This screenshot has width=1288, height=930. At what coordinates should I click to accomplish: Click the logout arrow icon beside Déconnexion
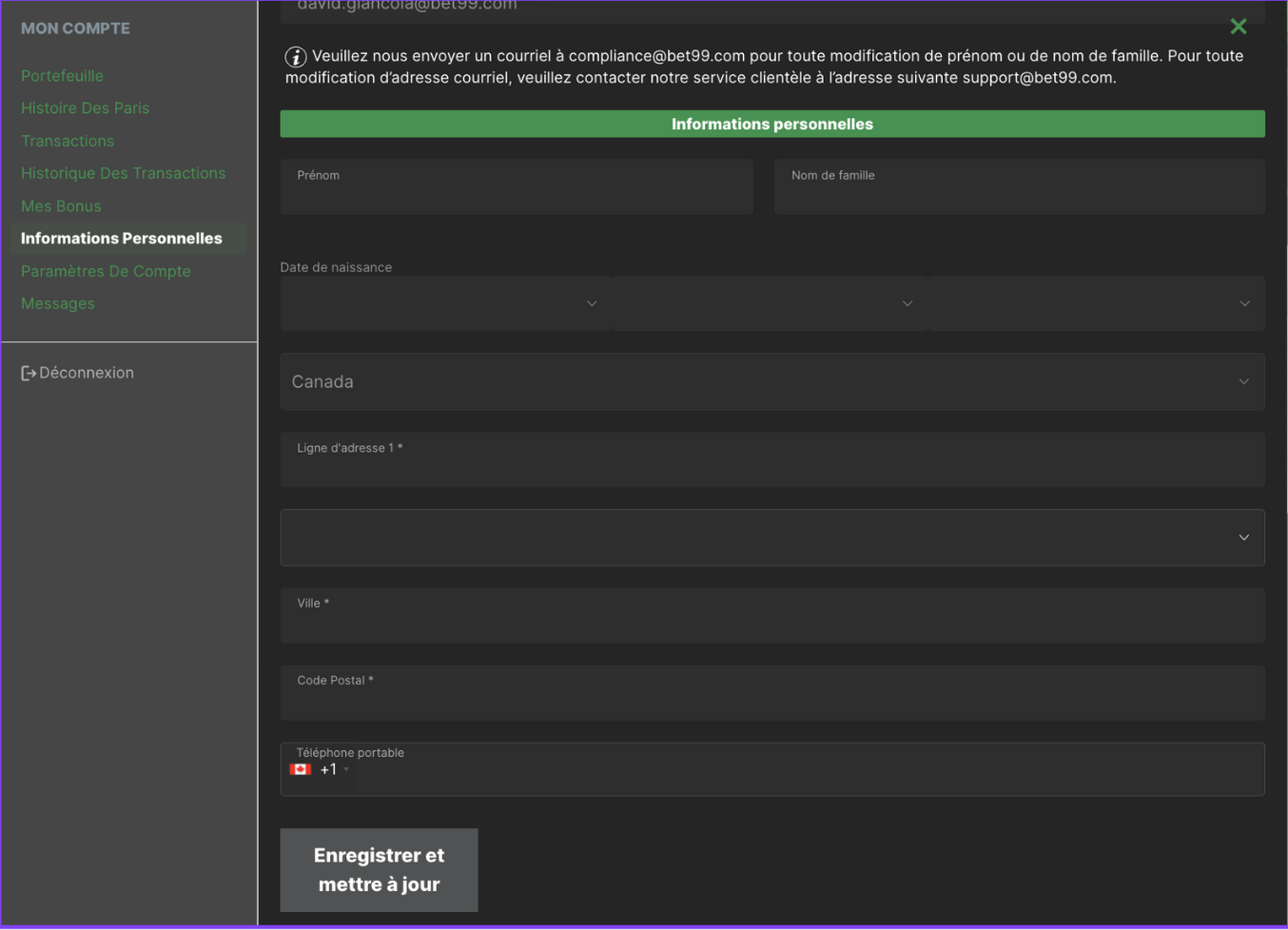[28, 372]
